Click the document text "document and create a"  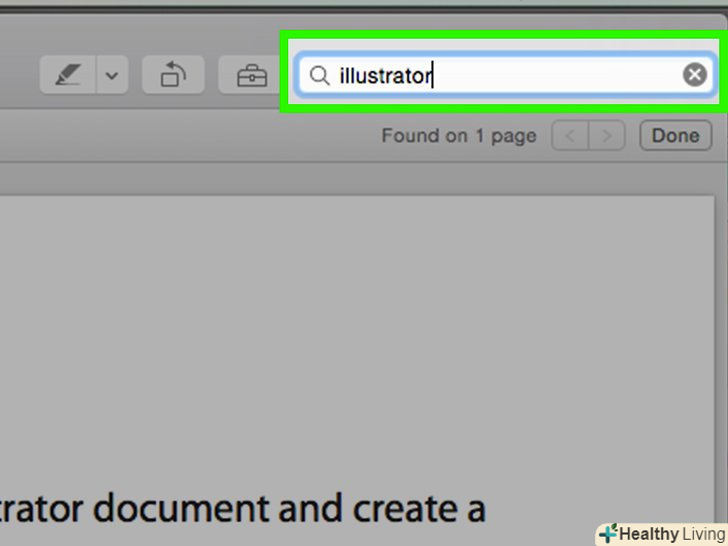pos(289,509)
